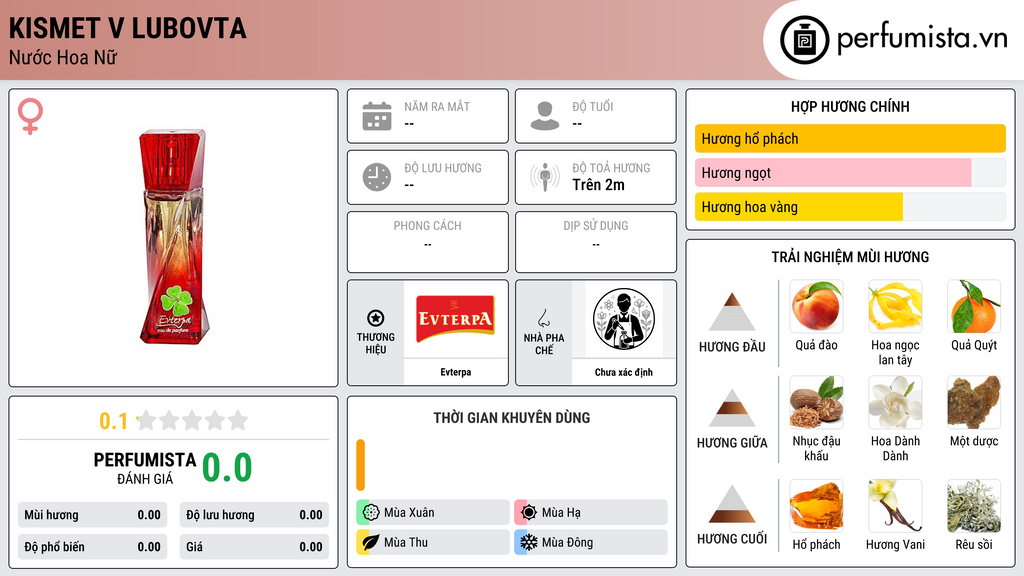Select the Quả Quýt mandarin note image

[974, 306]
